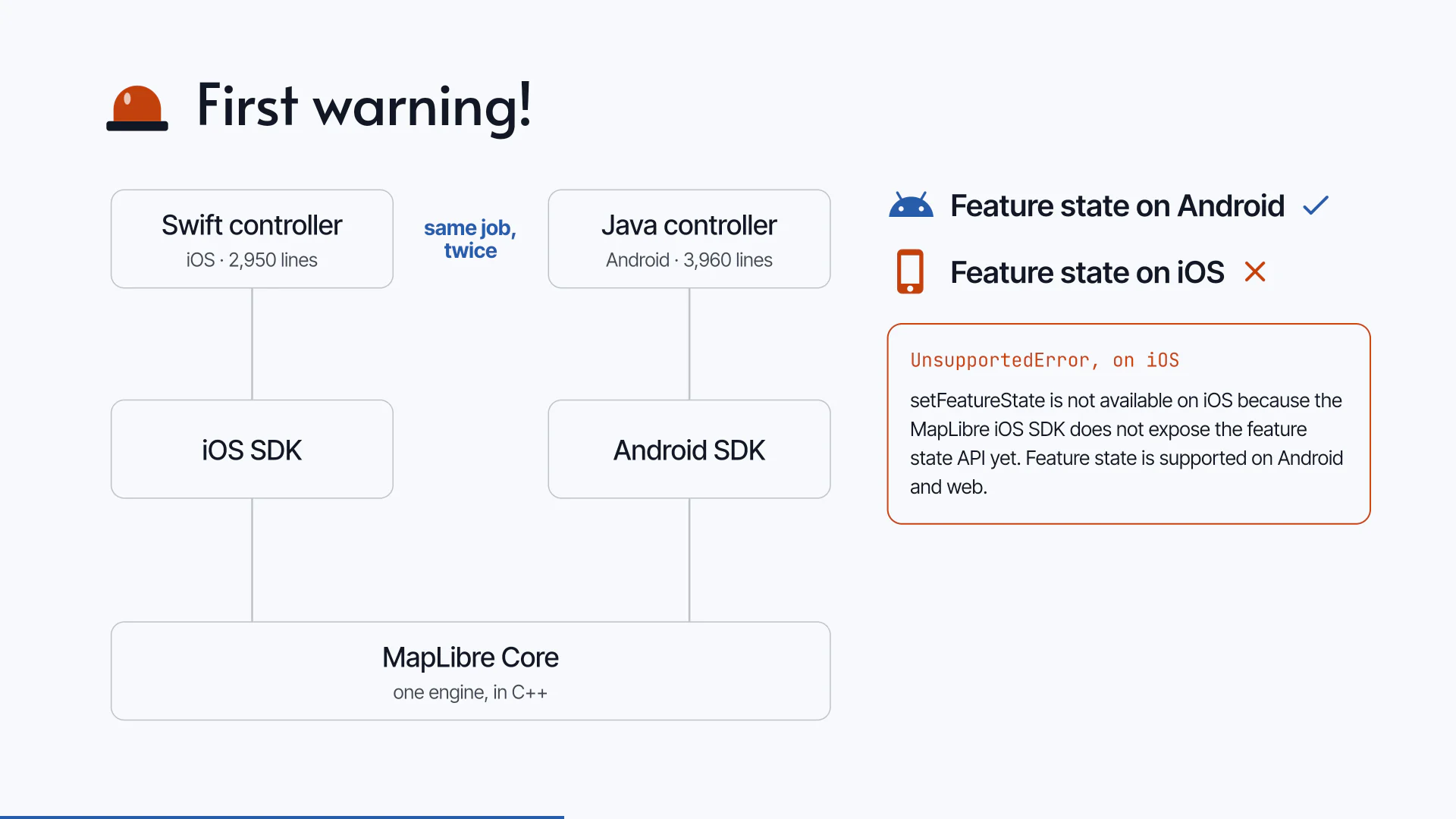Click the 'UnsupportedError, on iOS' code text
Screen dimensions: 1456x819
tap(1044, 360)
